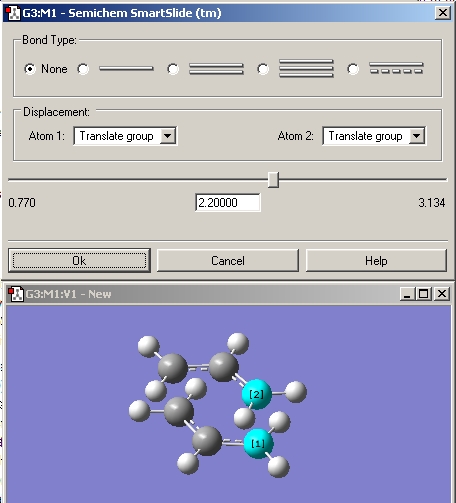Confirm with the Ok button
This screenshot has height=503, width=456.
coord(79,260)
